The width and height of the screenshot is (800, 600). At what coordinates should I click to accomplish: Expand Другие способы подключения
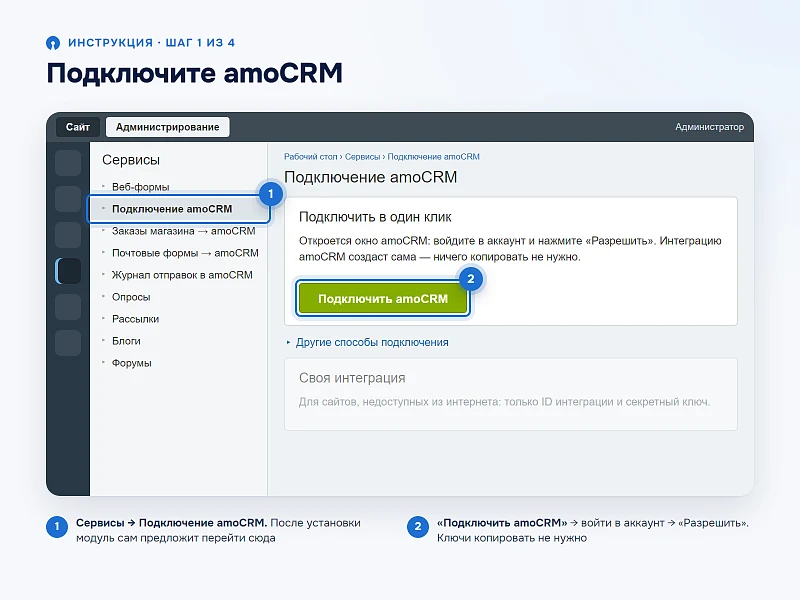[371, 342]
